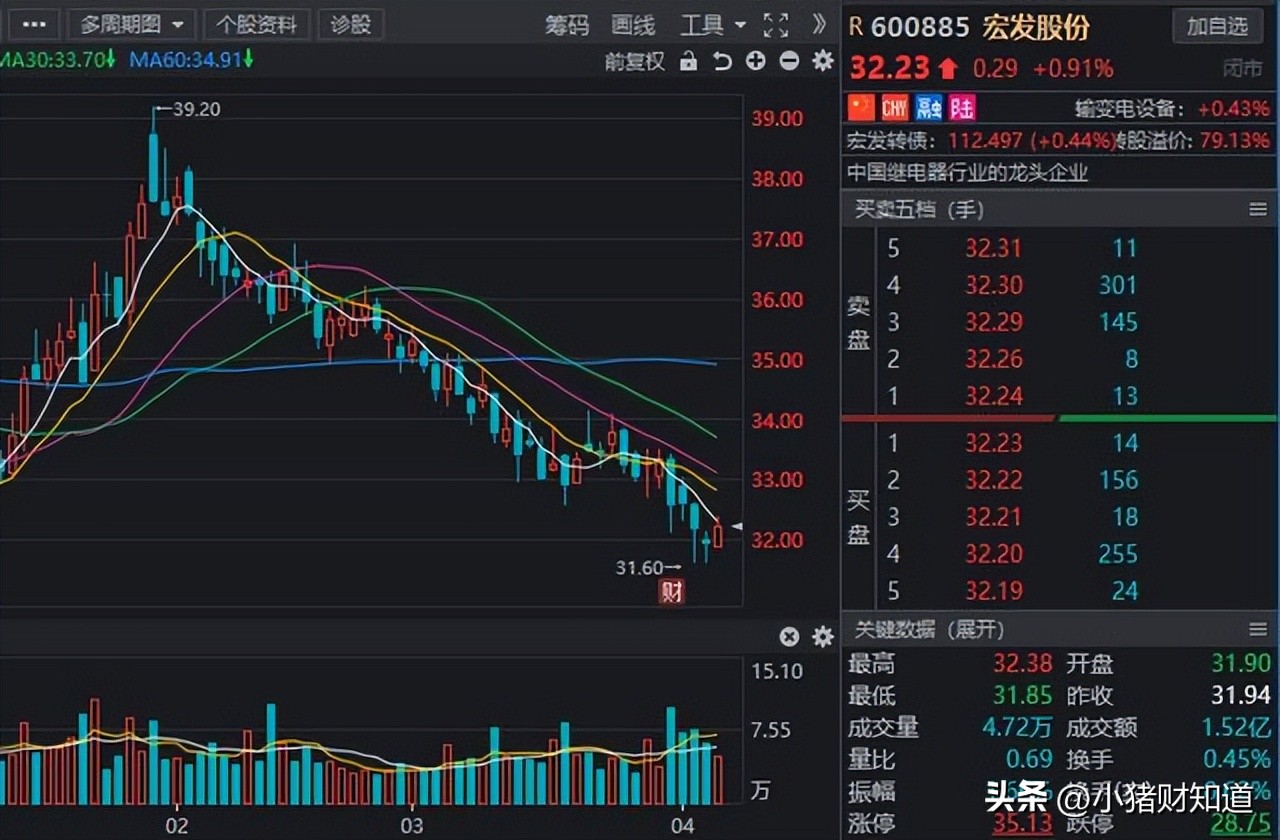Click the 筹码 chips button
Image resolution: width=1280 pixels, height=840 pixels.
(567, 25)
